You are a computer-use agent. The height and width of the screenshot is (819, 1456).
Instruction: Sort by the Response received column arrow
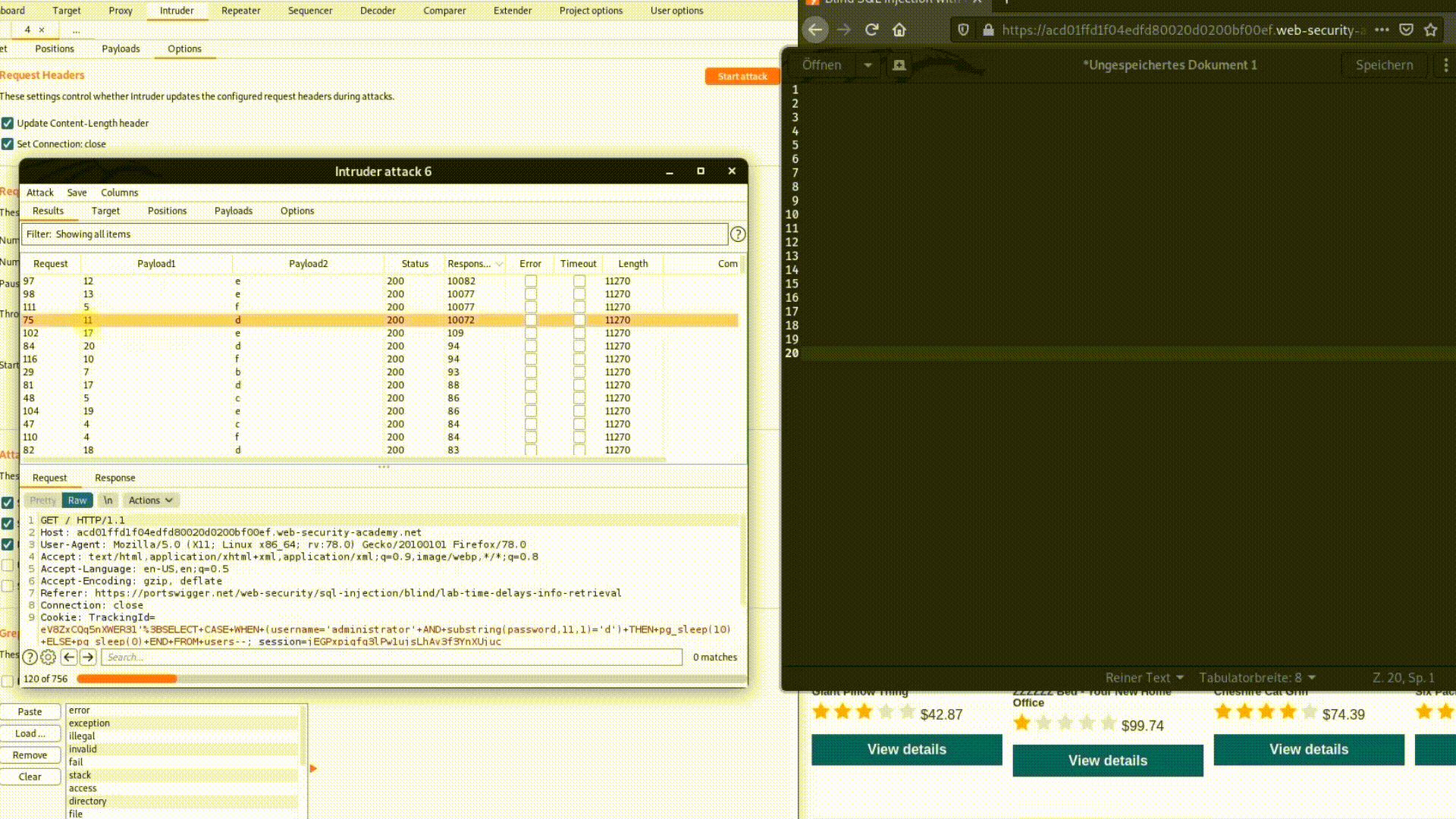499,264
